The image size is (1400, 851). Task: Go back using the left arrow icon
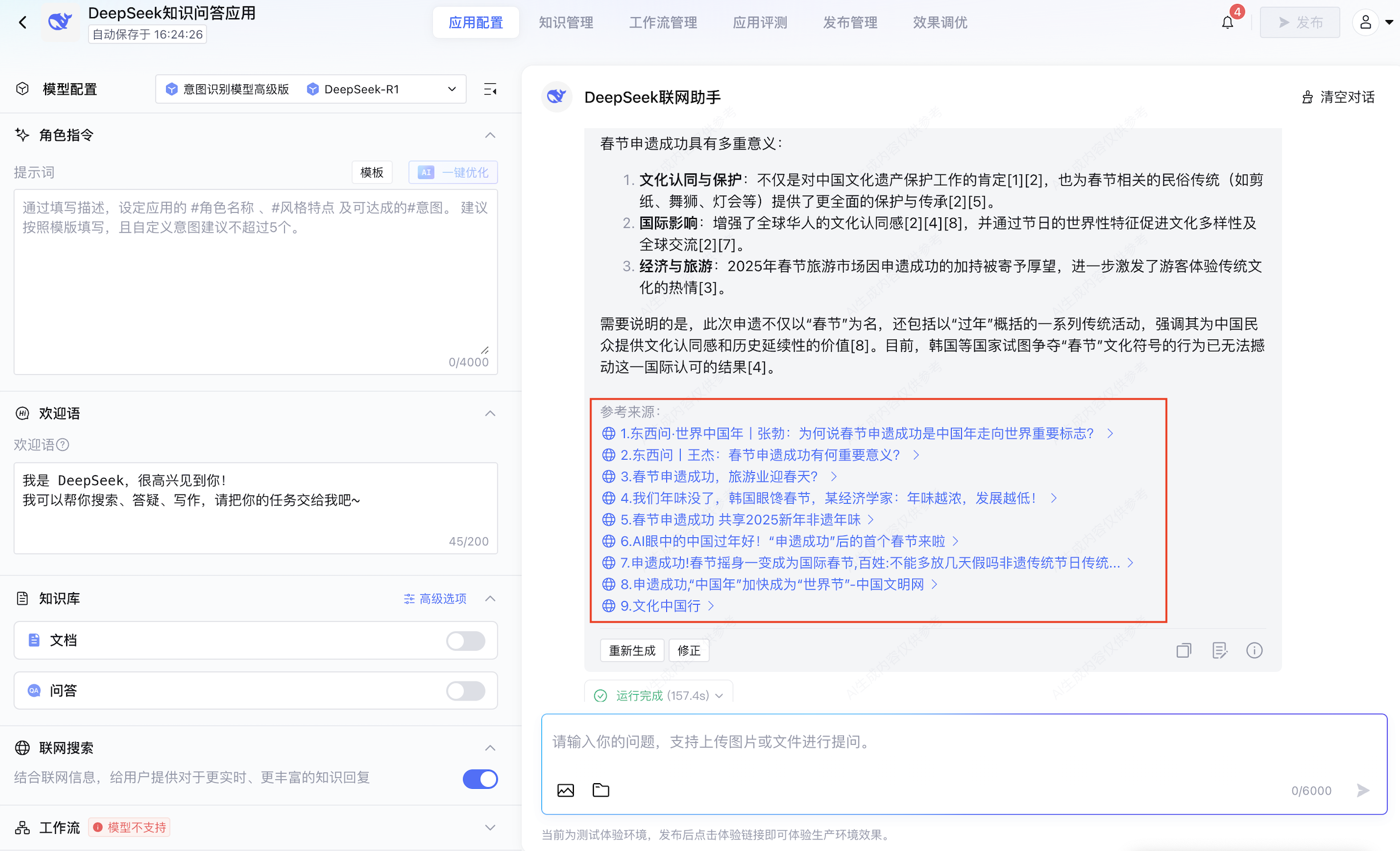[23, 22]
